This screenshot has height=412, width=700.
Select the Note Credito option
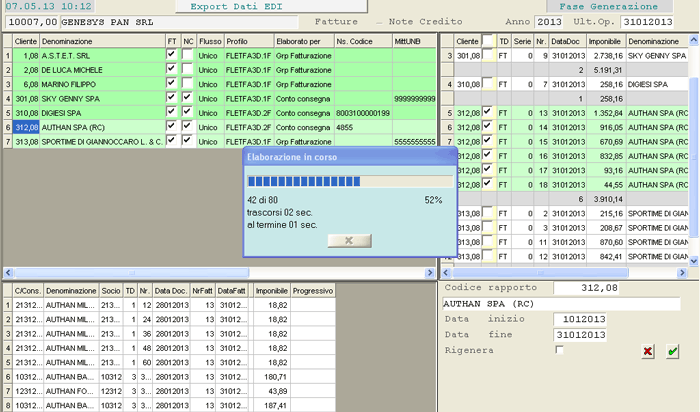(425, 21)
